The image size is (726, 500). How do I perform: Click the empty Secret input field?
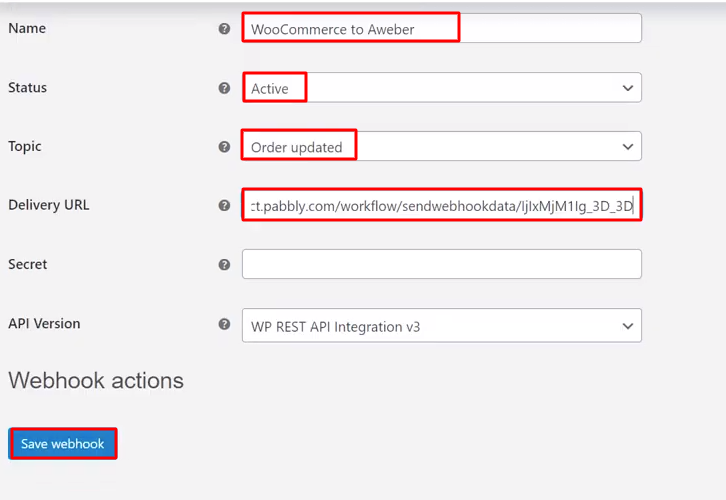pyautogui.click(x=442, y=264)
